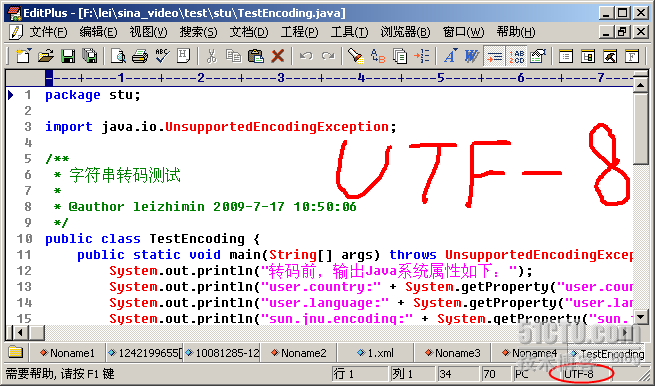Open font settings with the blue A icon

(450, 56)
